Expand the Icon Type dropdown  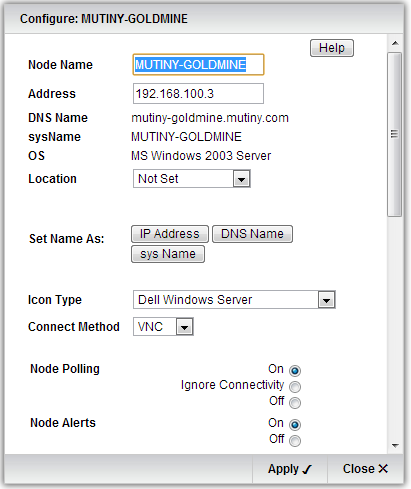[x=234, y=300]
